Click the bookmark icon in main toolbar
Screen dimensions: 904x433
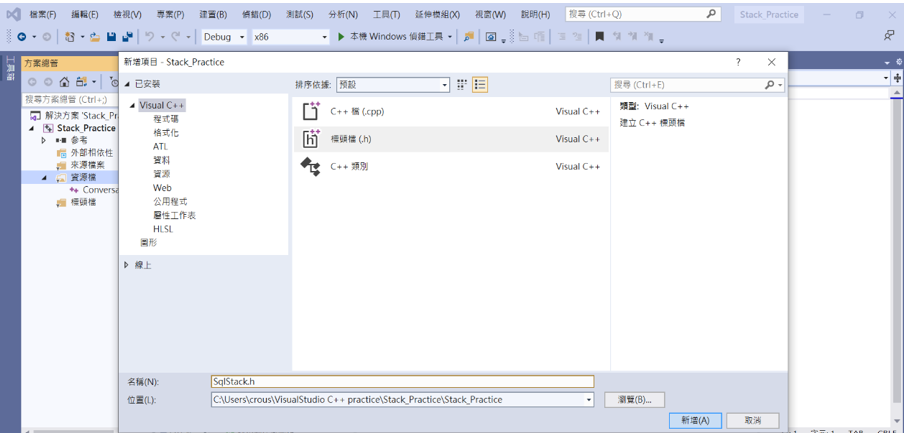tap(600, 37)
